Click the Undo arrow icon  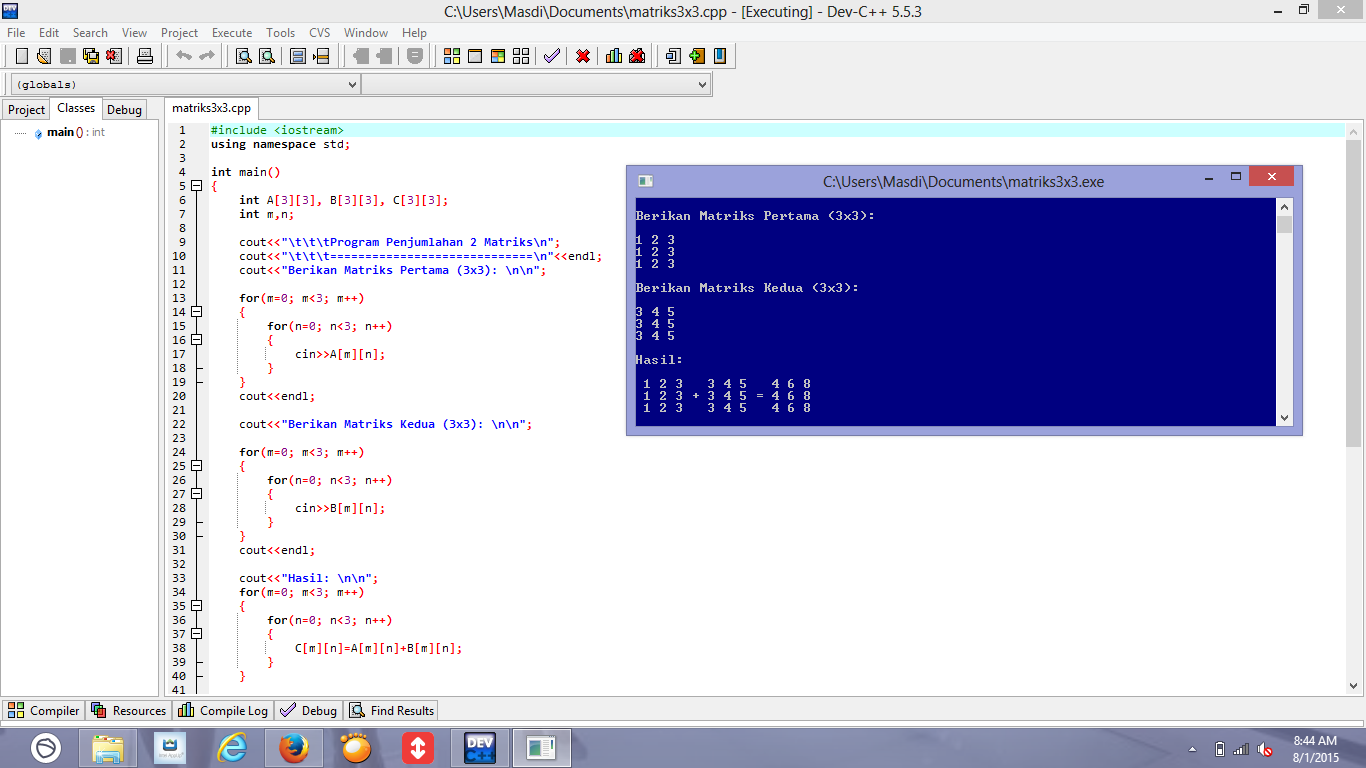pos(184,56)
